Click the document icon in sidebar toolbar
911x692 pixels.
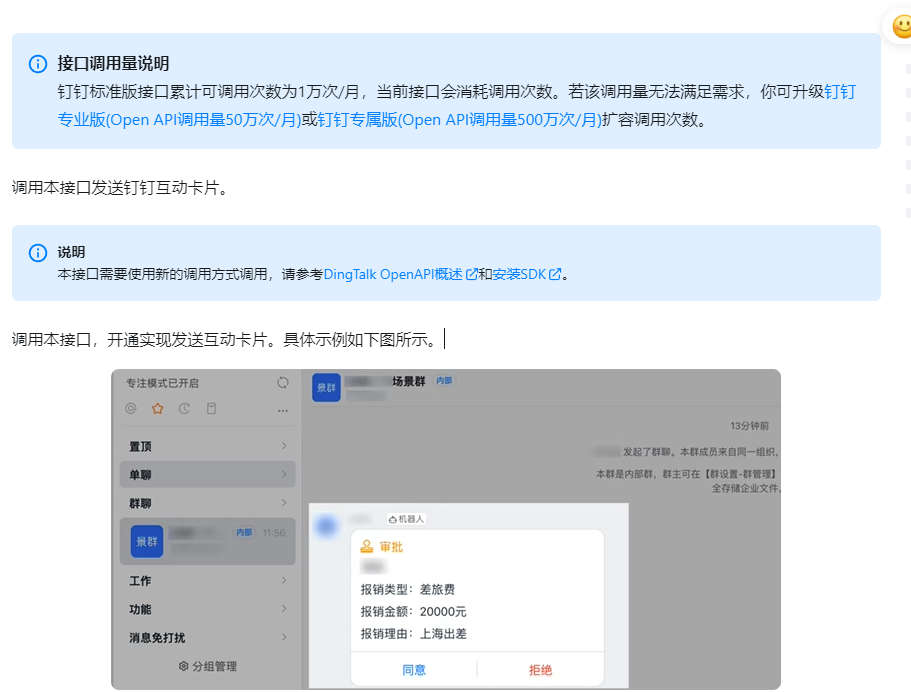[211, 408]
